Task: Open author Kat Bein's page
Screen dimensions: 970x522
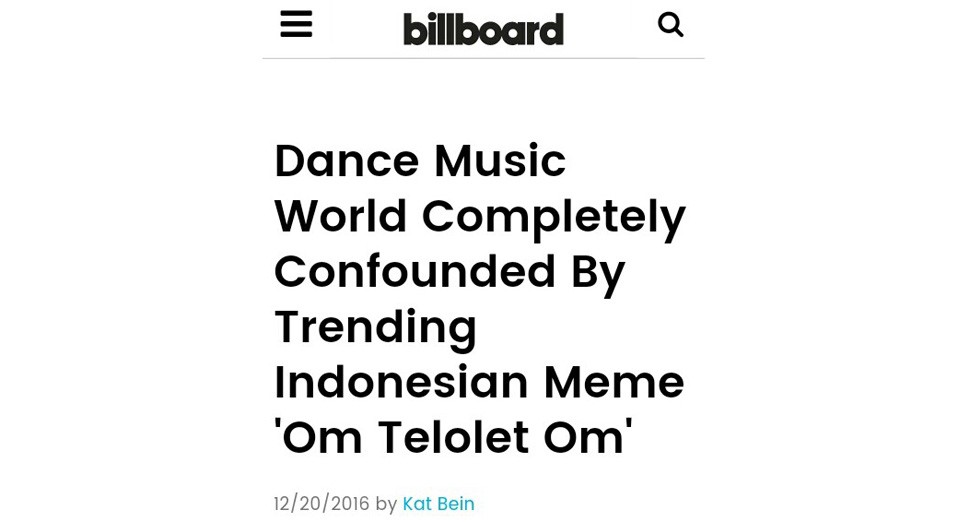Action: 438,504
